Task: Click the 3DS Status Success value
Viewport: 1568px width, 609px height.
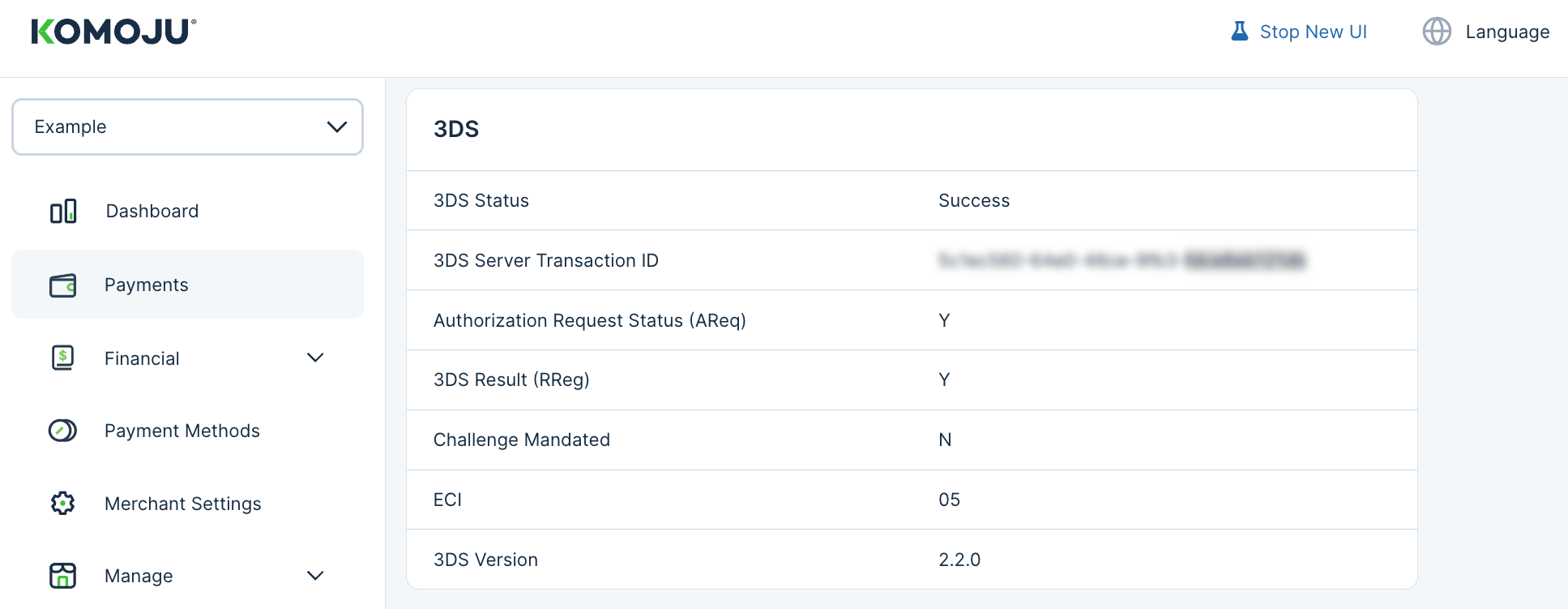Action: (x=974, y=201)
